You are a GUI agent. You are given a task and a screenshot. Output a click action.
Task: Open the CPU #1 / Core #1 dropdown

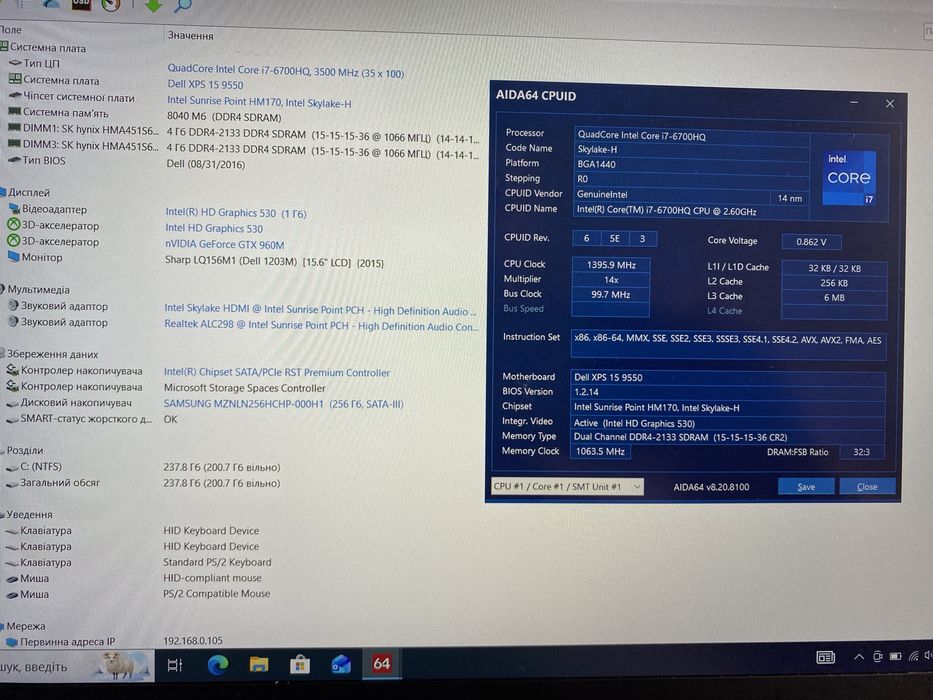568,486
